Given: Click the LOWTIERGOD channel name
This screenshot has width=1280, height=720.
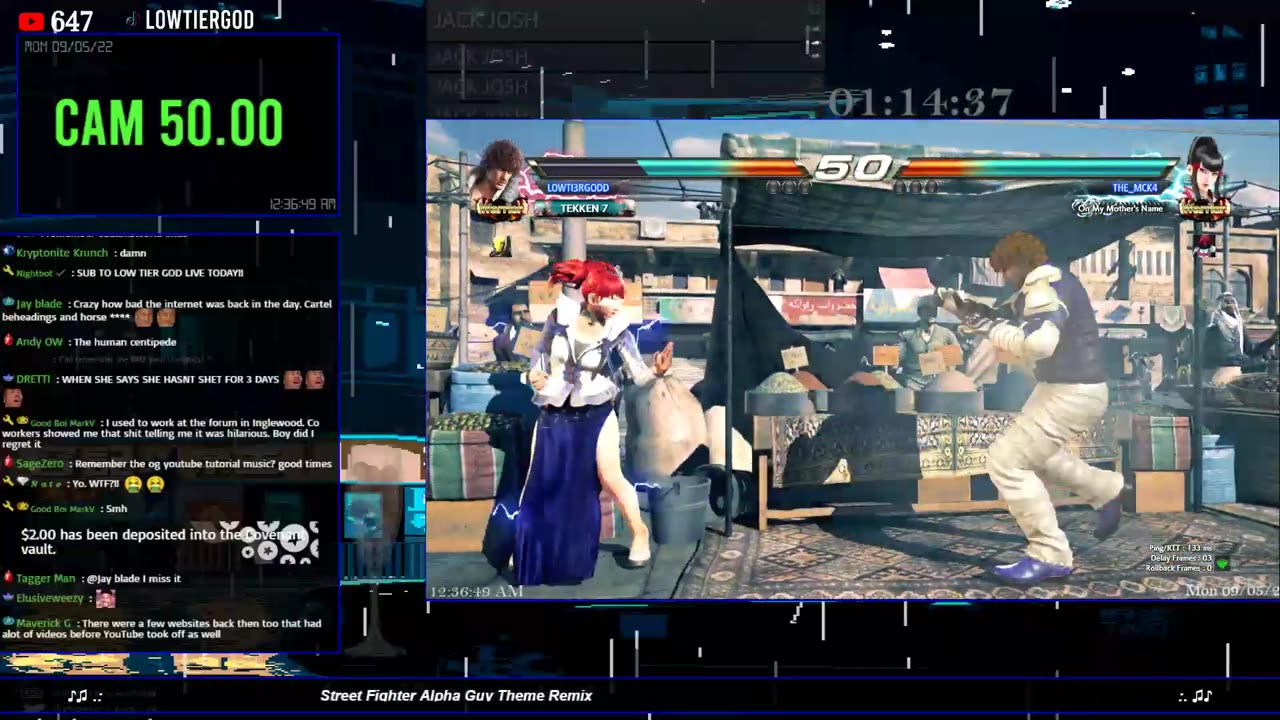Looking at the screenshot, I should (x=200, y=20).
